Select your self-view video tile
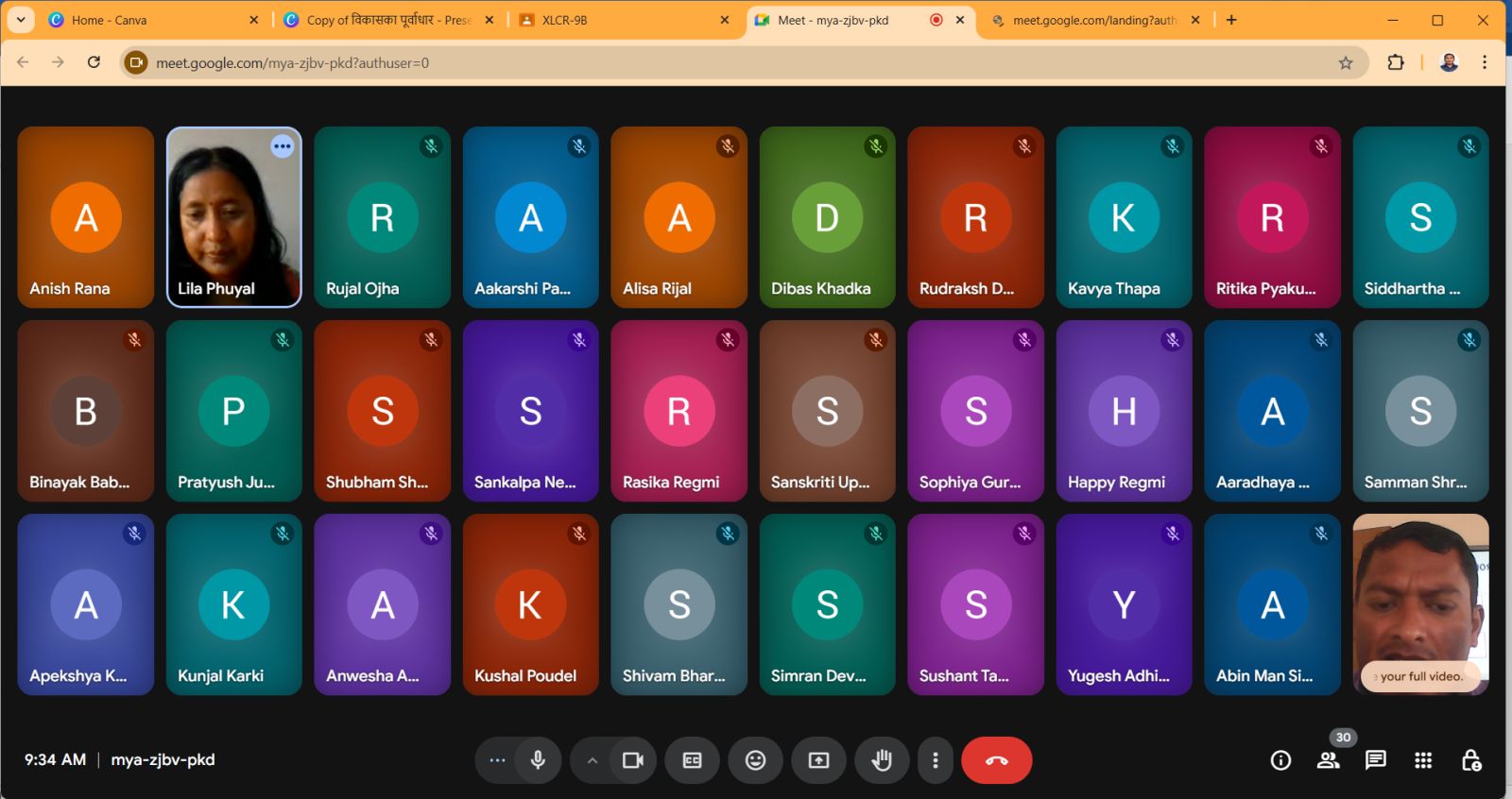 1420,604
